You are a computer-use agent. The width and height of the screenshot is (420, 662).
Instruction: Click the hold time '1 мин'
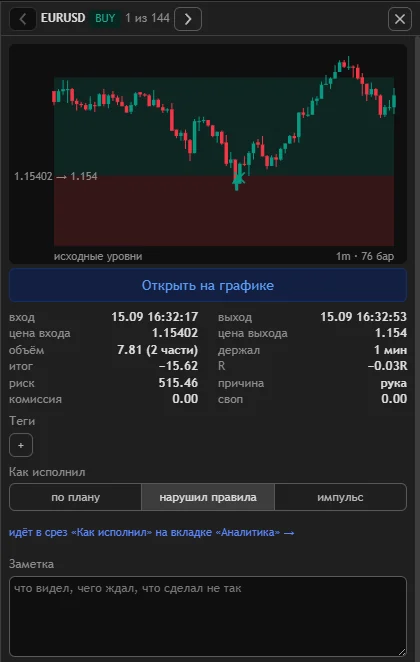pos(390,350)
